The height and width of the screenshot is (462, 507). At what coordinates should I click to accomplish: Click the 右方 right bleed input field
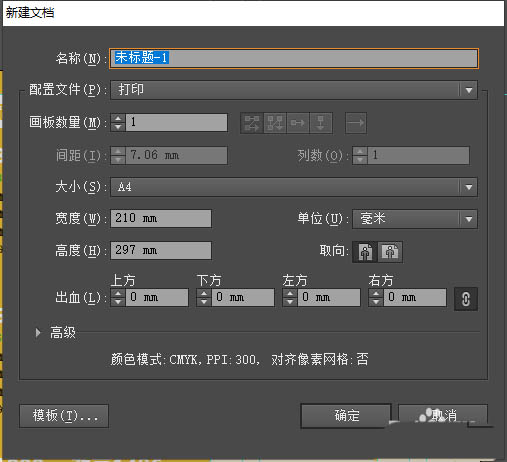coord(415,298)
